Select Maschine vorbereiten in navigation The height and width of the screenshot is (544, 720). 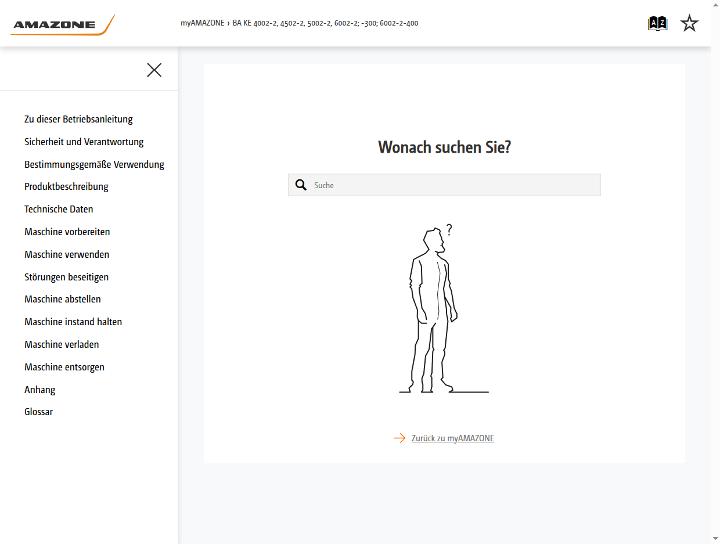click(x=67, y=232)
